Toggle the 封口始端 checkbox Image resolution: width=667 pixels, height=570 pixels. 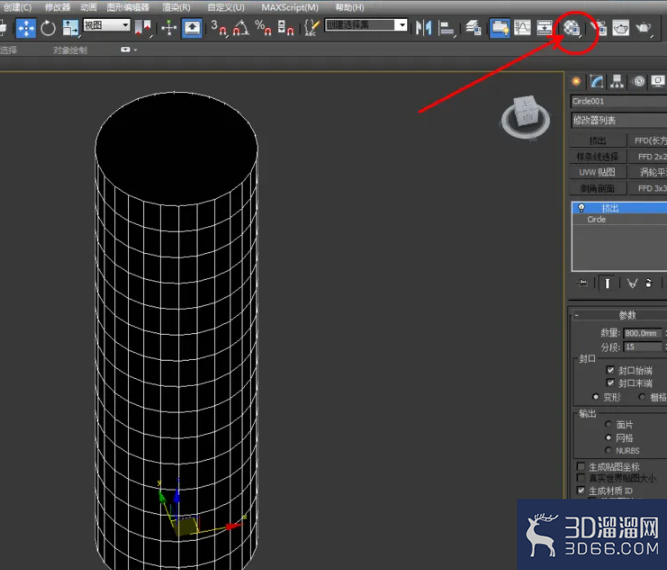click(x=610, y=370)
